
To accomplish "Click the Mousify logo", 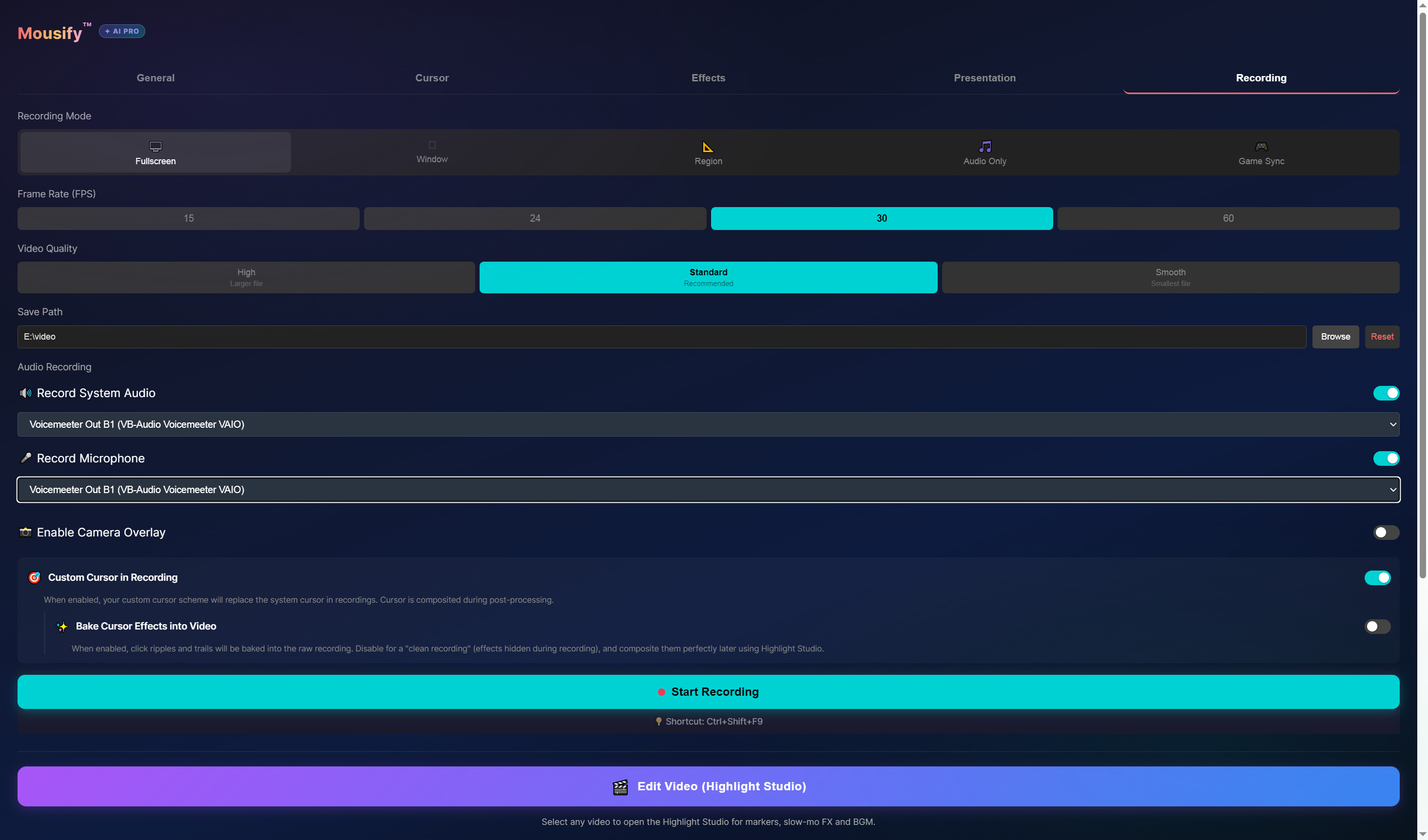I will [x=54, y=32].
